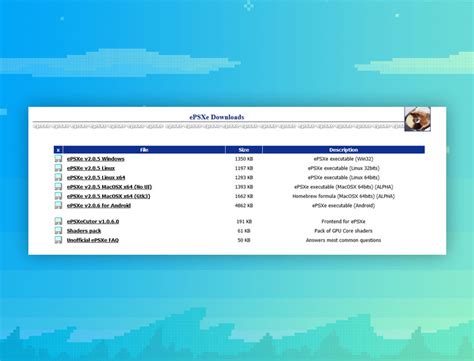Click the x column header

(x=58, y=150)
